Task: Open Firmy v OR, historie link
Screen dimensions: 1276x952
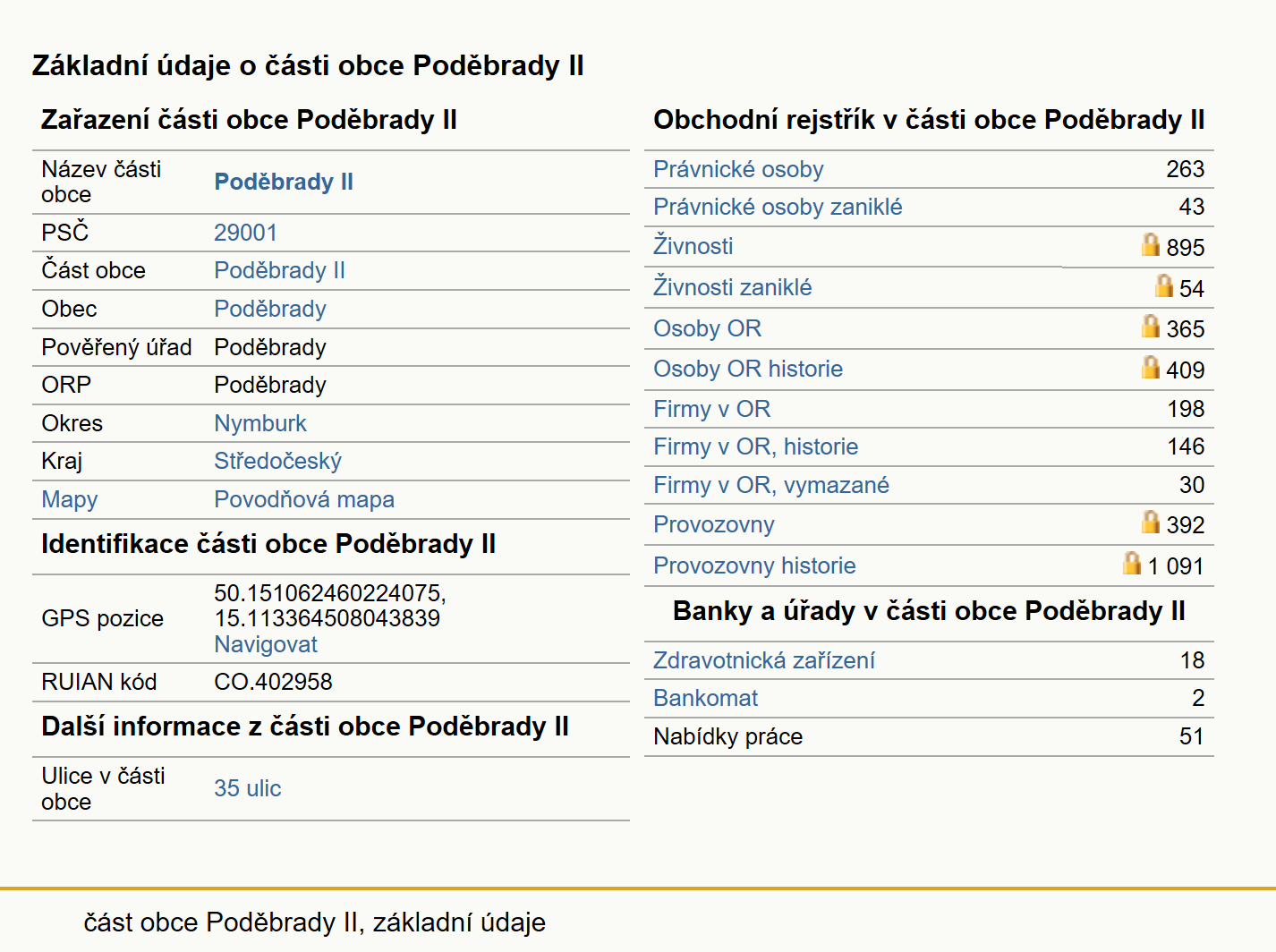Action: coord(755,446)
